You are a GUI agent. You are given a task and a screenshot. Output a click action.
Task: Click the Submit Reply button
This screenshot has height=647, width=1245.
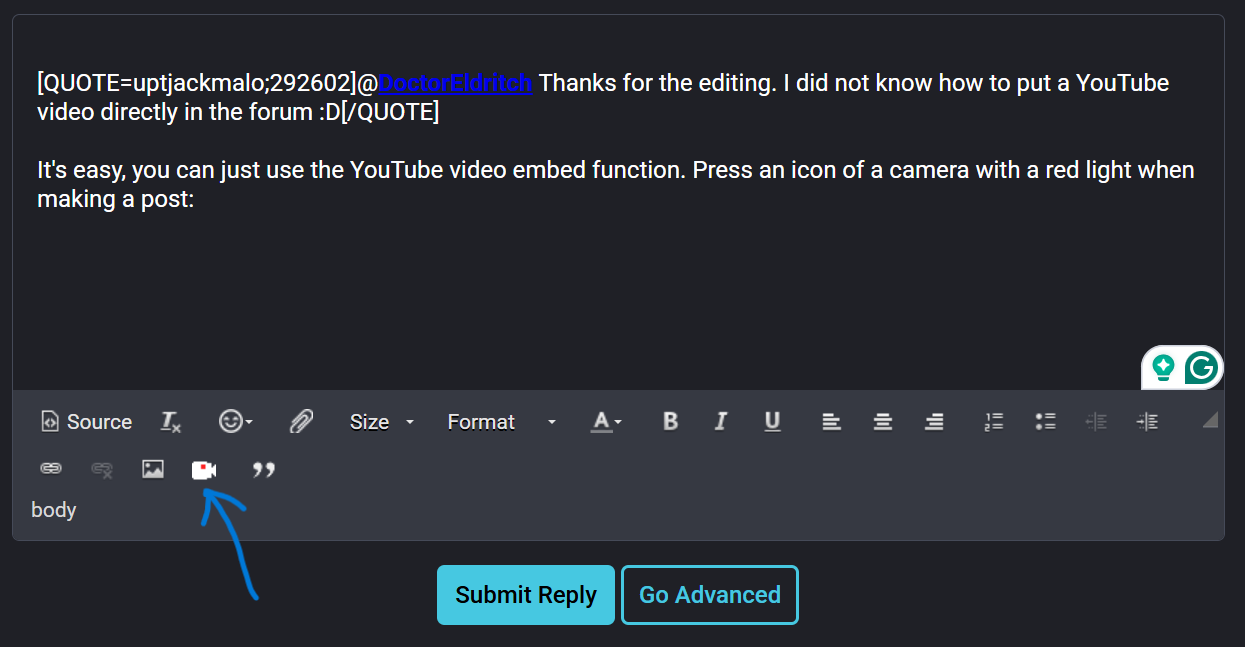pos(525,594)
